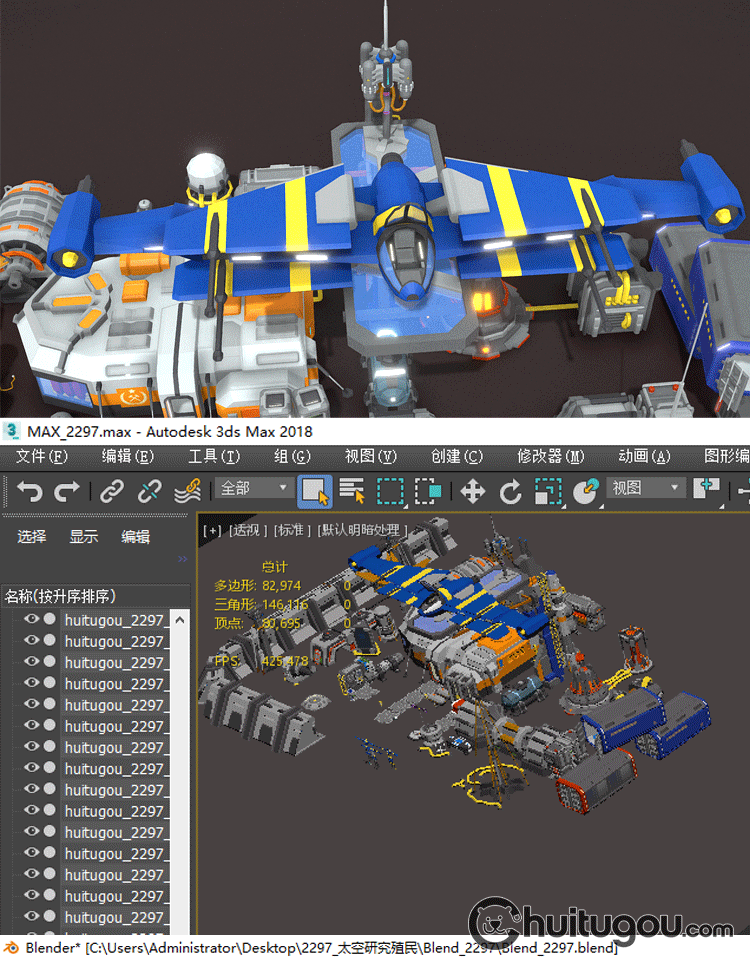Image resolution: width=750 pixels, height=960 pixels.
Task: Toggle the eye of the third huitugou_2297 object
Action: [x=31, y=662]
